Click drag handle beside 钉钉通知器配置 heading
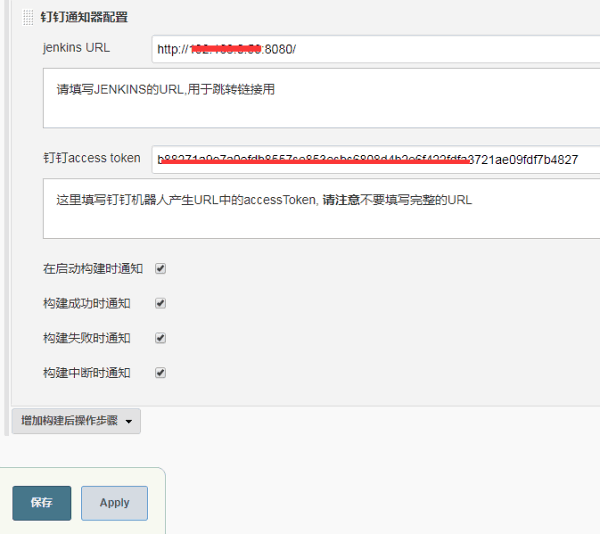Image resolution: width=600 pixels, height=534 pixels. tap(28, 17)
